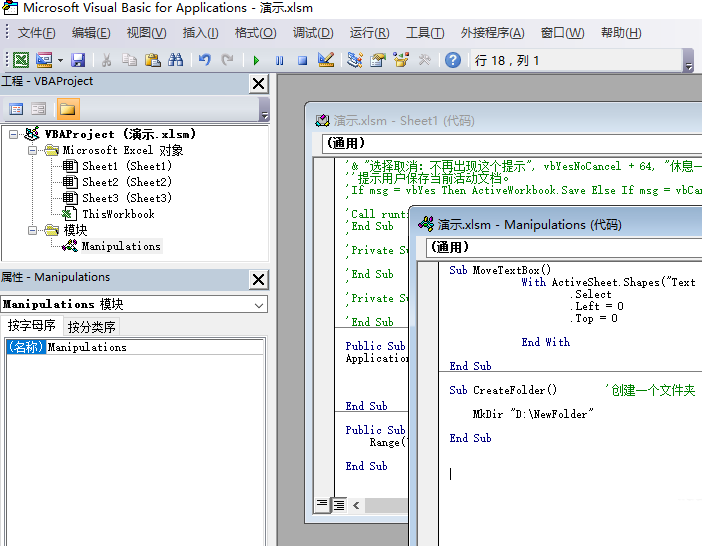Click the Paste clipboard icon
This screenshot has width=702, height=546.
tap(153, 60)
